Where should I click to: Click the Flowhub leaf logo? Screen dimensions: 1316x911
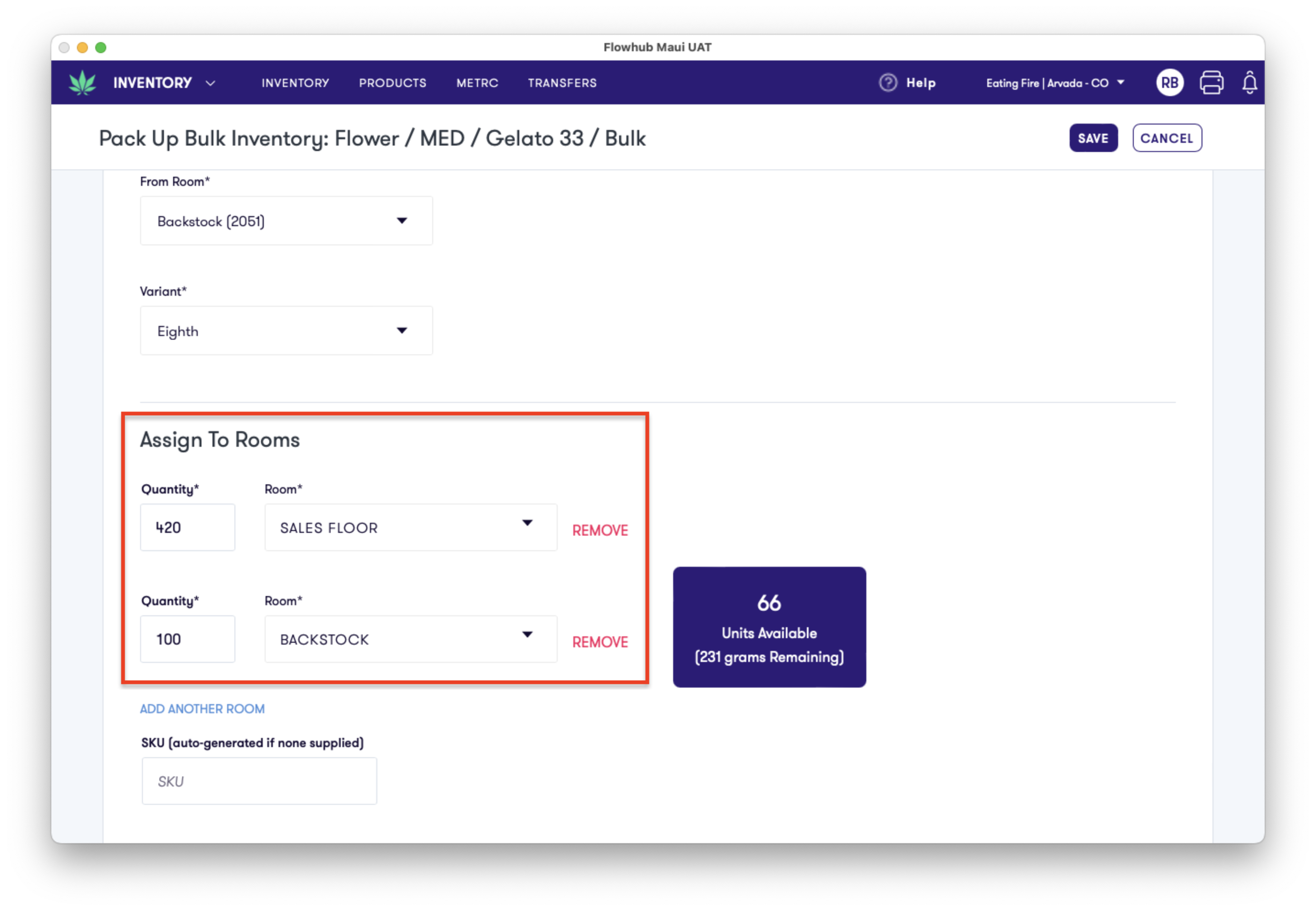(x=82, y=82)
